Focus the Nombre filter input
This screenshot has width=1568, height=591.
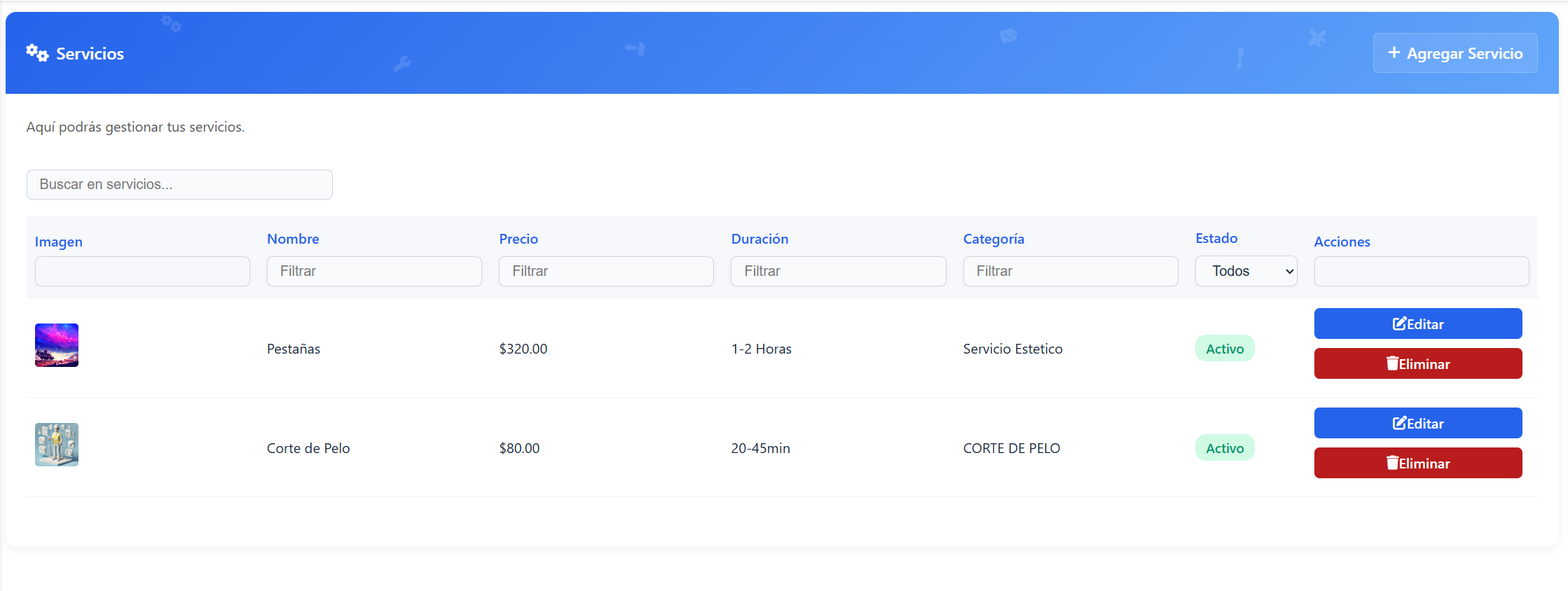(374, 271)
